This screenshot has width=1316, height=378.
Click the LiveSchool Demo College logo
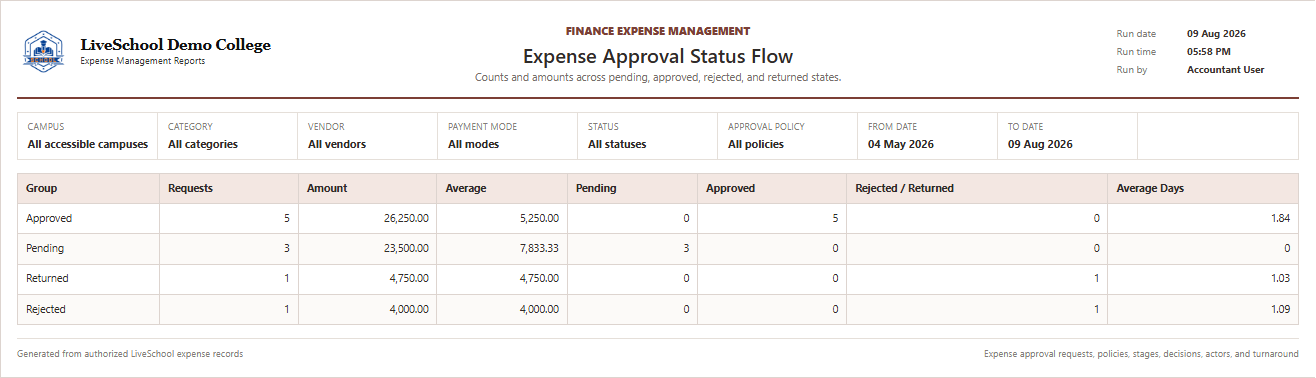coord(43,51)
